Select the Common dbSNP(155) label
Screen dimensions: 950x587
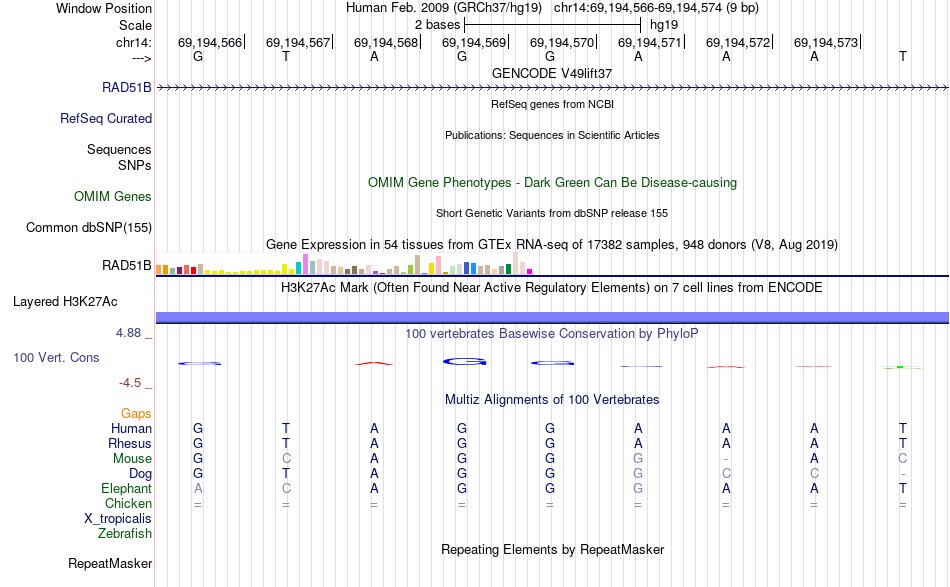click(89, 228)
